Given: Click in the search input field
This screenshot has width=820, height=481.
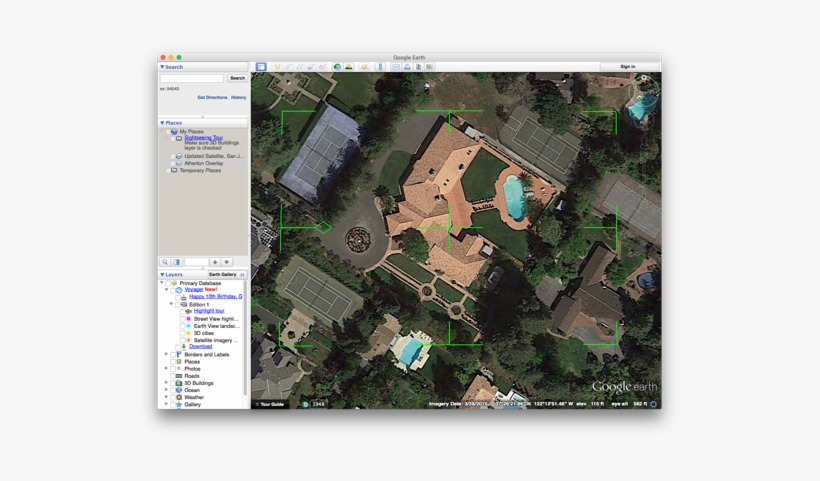Looking at the screenshot, I should click(191, 78).
